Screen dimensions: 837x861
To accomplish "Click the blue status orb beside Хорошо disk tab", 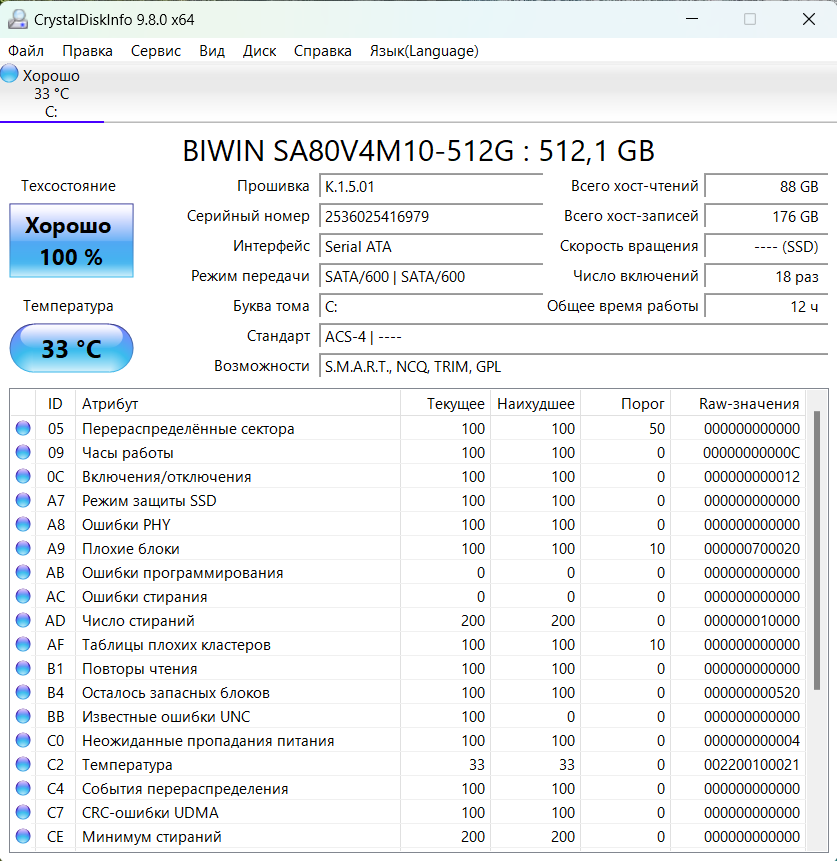I will (x=10, y=74).
